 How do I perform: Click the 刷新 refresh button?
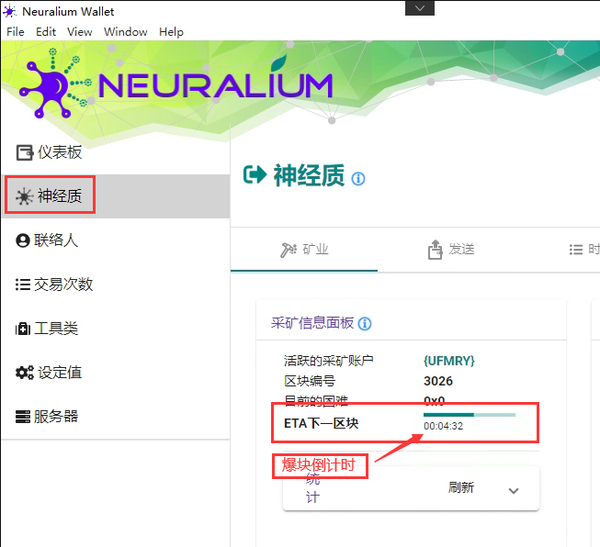(461, 488)
